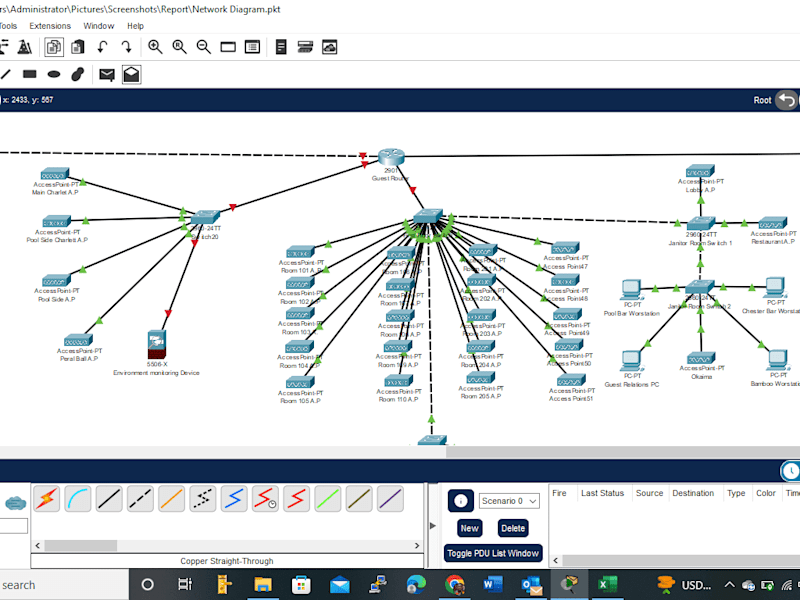This screenshot has width=800, height=600.
Task: Toggle the complex PDU open envelope tool
Action: pos(132,74)
